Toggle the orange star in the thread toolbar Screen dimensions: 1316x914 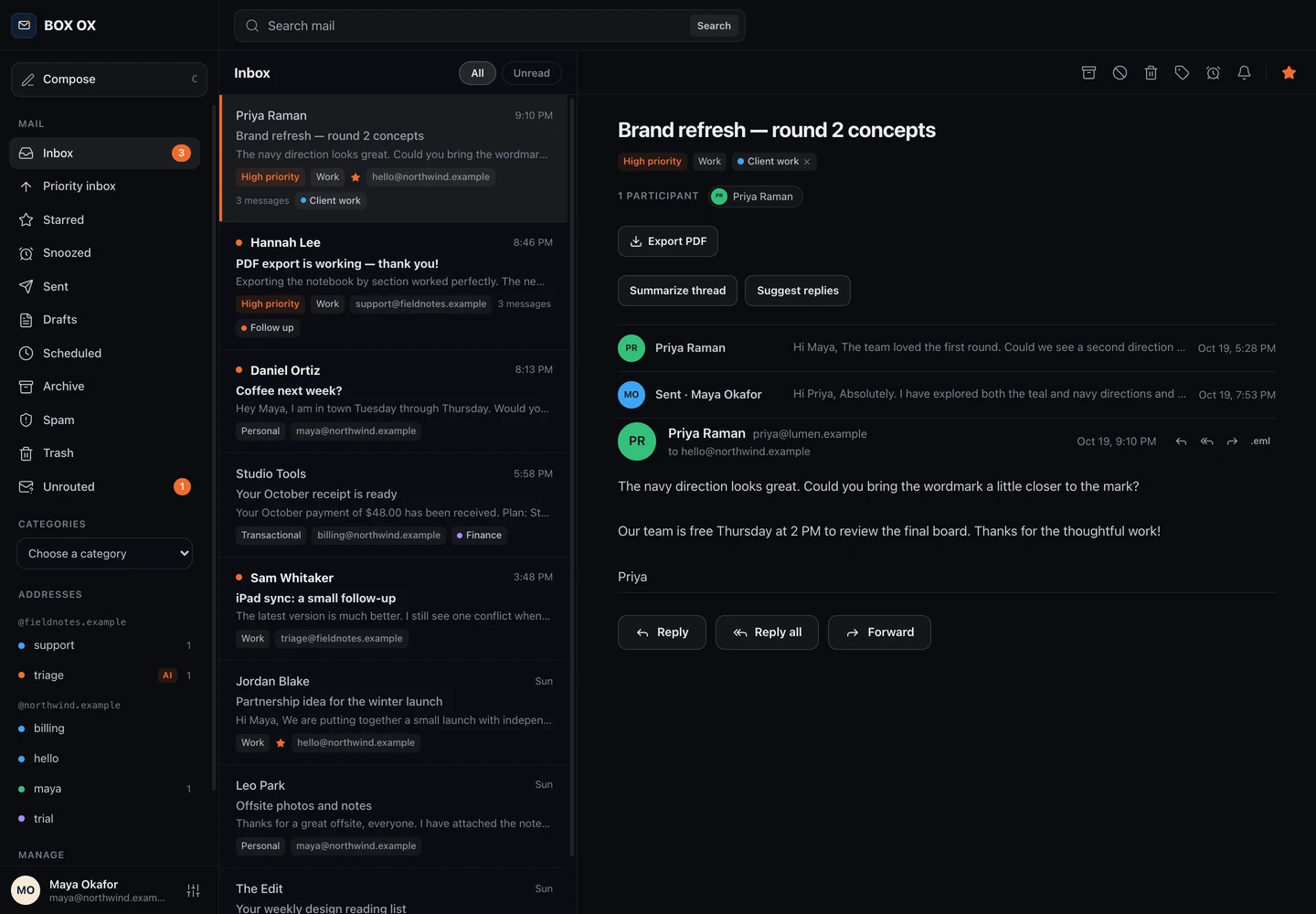click(x=1289, y=73)
